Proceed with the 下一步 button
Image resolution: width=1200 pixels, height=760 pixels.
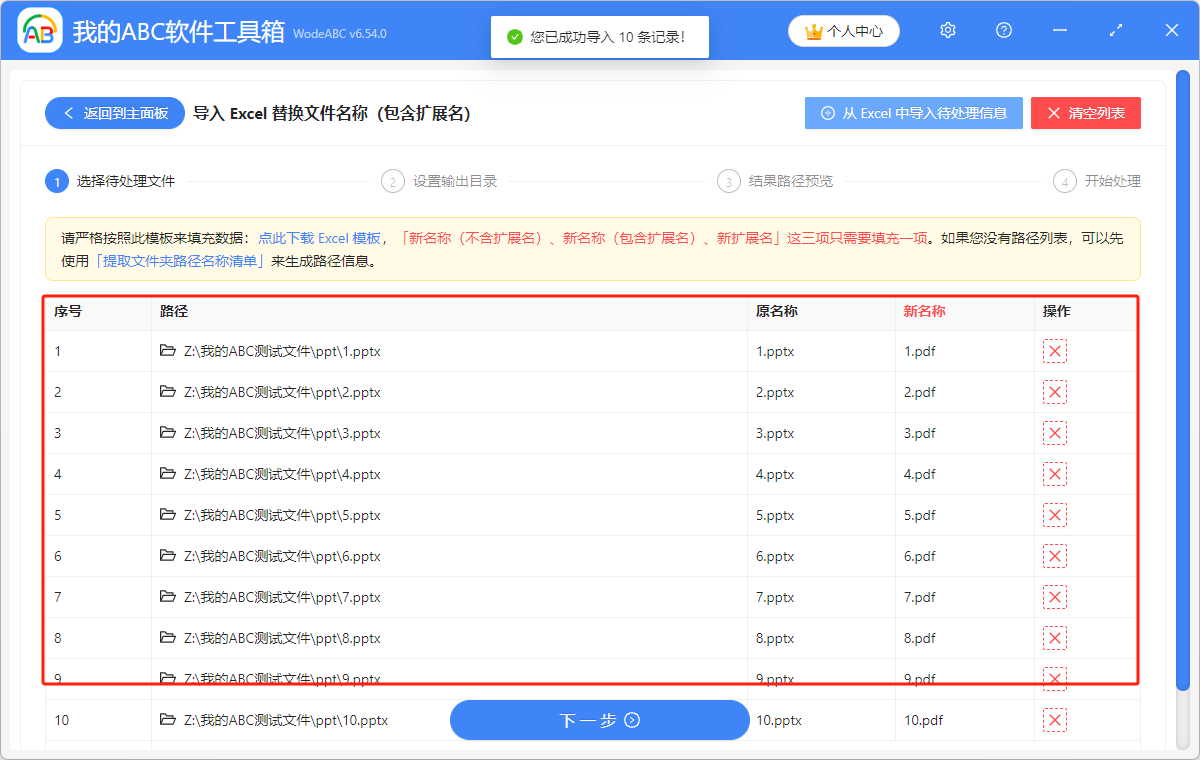(x=599, y=720)
